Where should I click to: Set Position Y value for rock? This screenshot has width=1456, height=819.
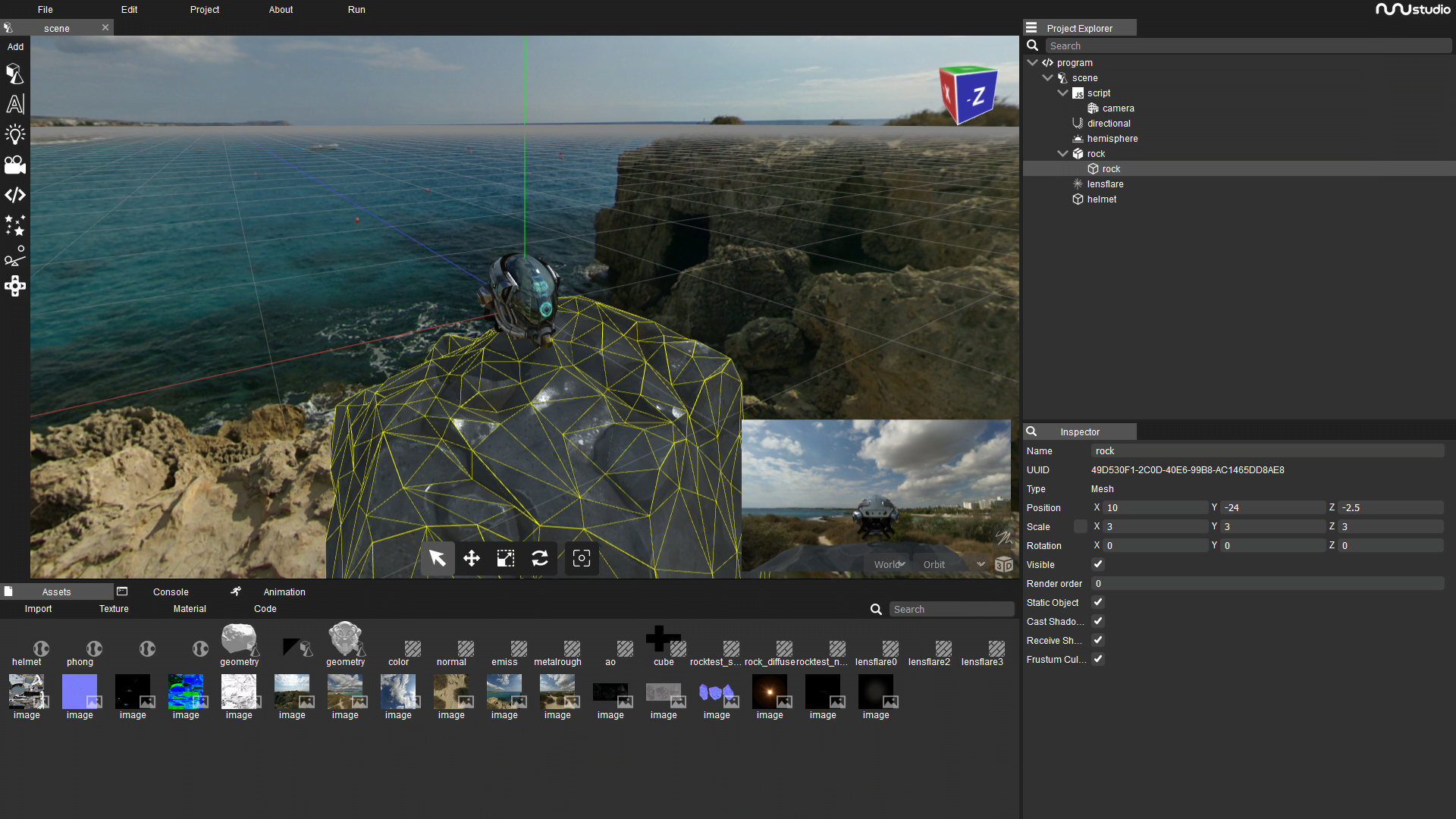click(x=1273, y=507)
